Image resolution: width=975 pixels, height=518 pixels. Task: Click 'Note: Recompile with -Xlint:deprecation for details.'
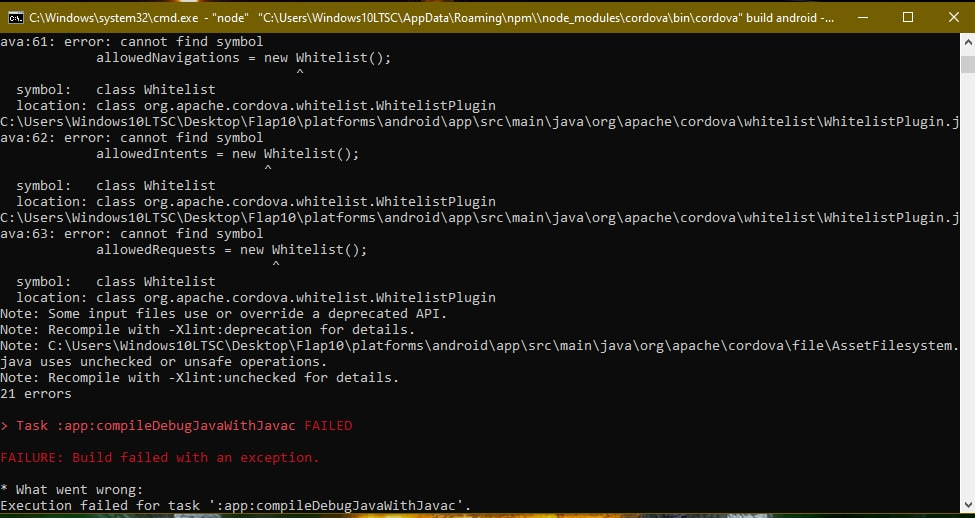pyautogui.click(x=208, y=330)
